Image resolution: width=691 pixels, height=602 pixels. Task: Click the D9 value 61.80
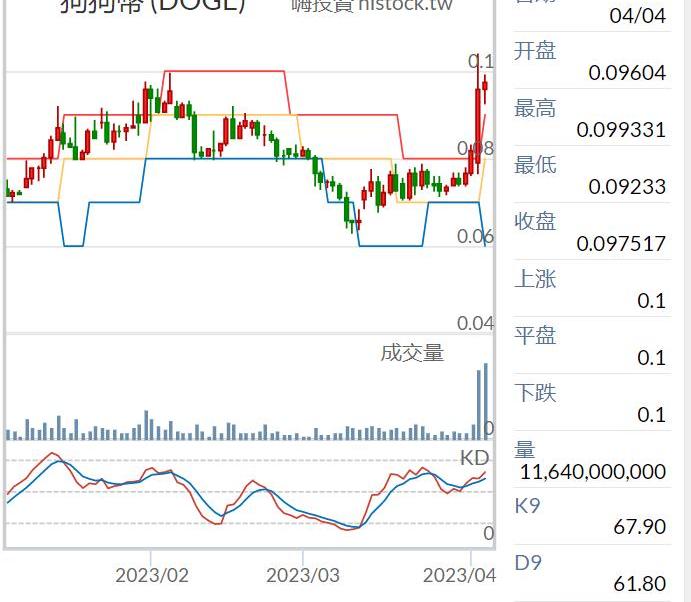pyautogui.click(x=639, y=583)
